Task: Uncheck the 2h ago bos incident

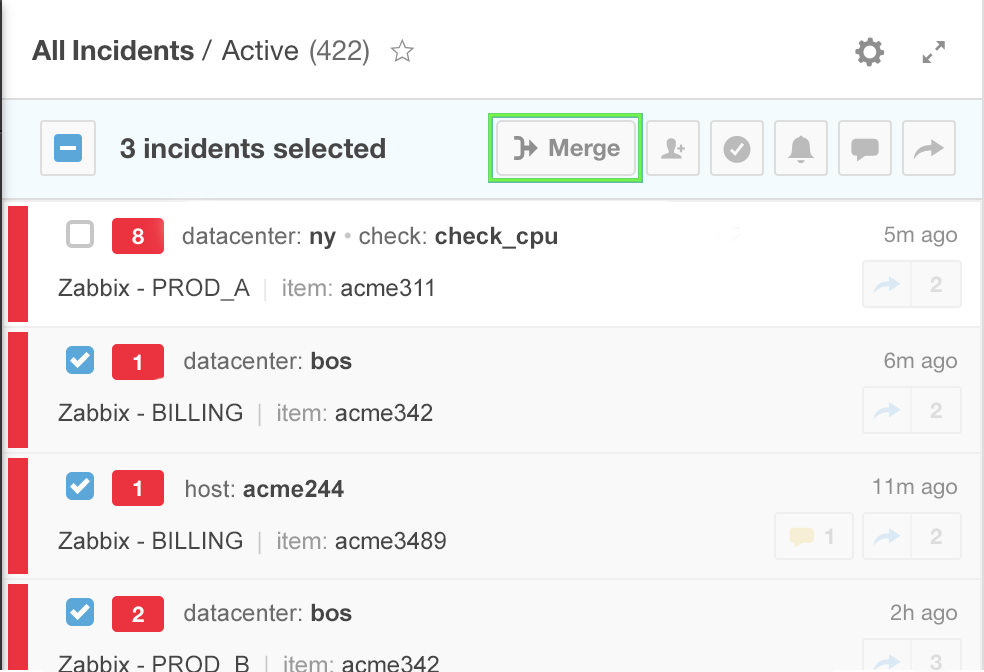Action: click(80, 612)
